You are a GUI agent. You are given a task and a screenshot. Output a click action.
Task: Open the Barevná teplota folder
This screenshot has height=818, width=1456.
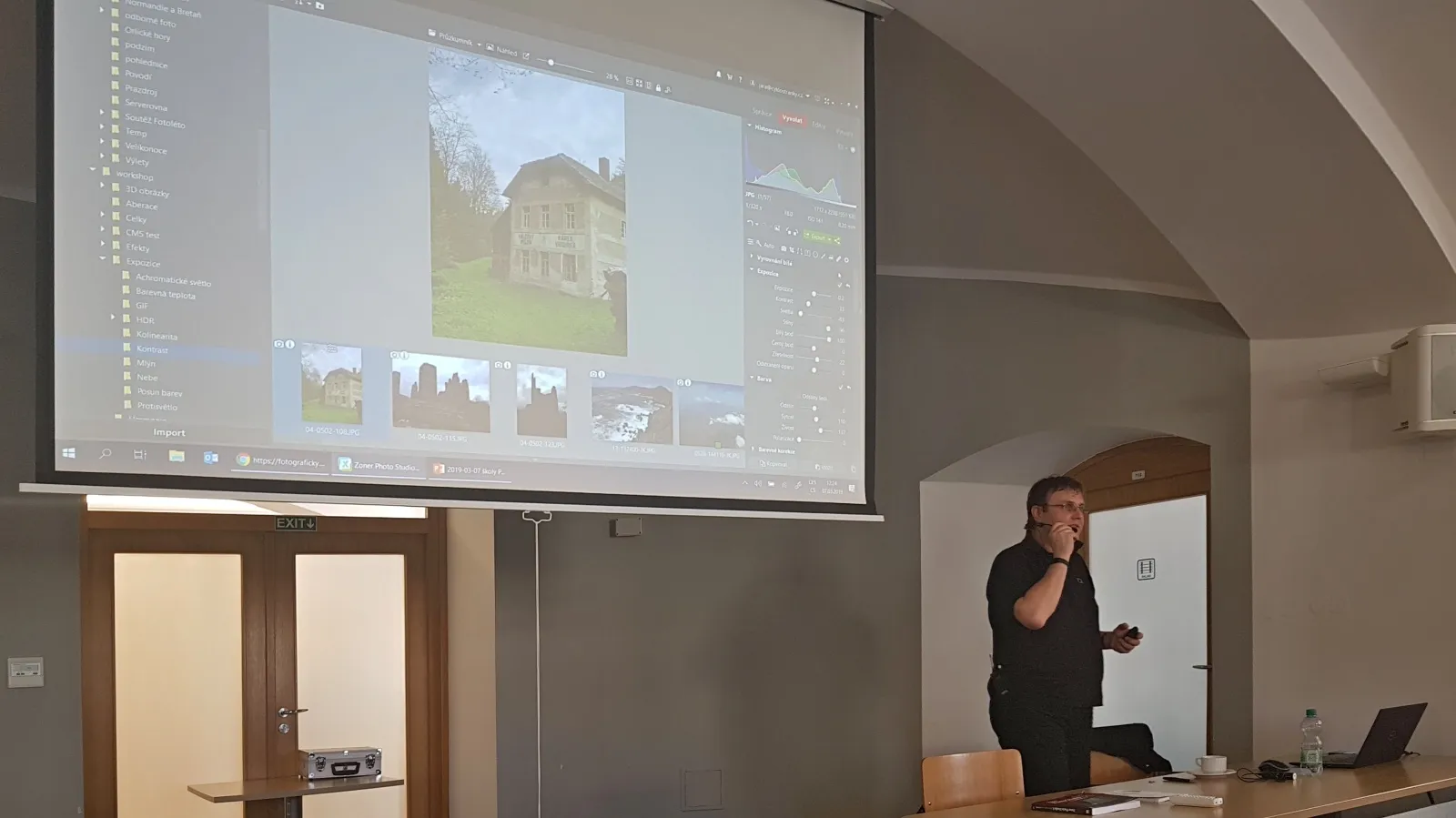[x=165, y=293]
